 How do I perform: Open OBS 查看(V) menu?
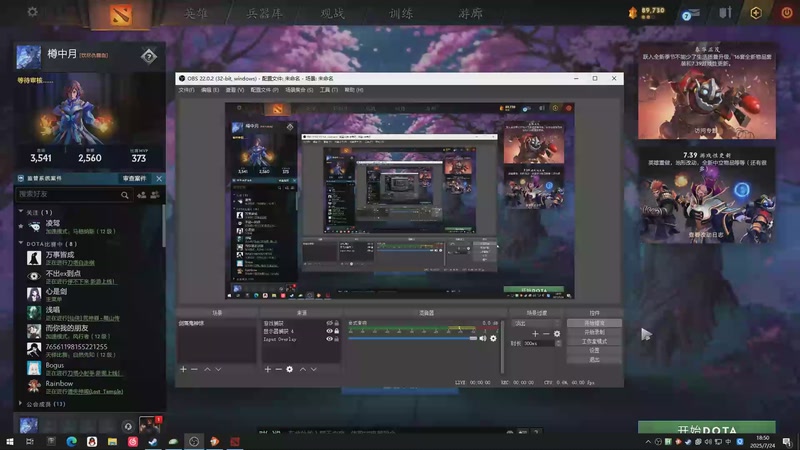(x=235, y=90)
